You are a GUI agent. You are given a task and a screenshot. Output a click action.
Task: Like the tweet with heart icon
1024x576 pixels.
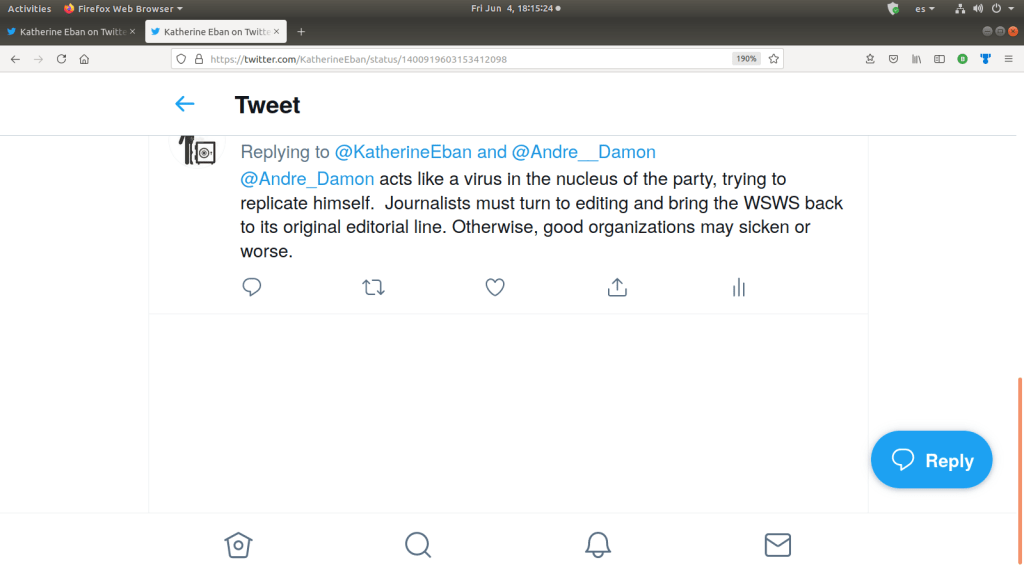tap(495, 288)
